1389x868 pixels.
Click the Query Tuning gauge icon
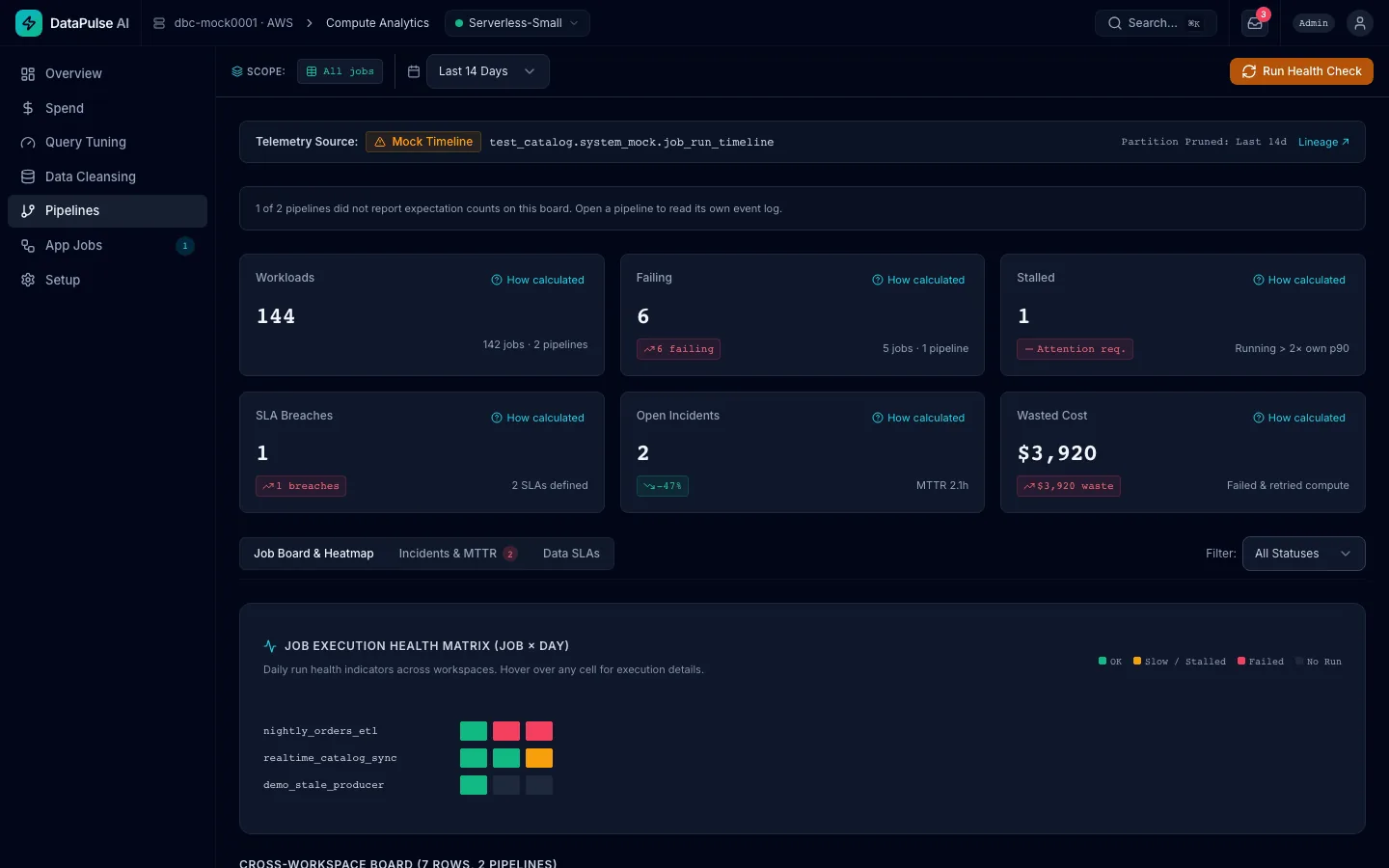[x=28, y=143]
